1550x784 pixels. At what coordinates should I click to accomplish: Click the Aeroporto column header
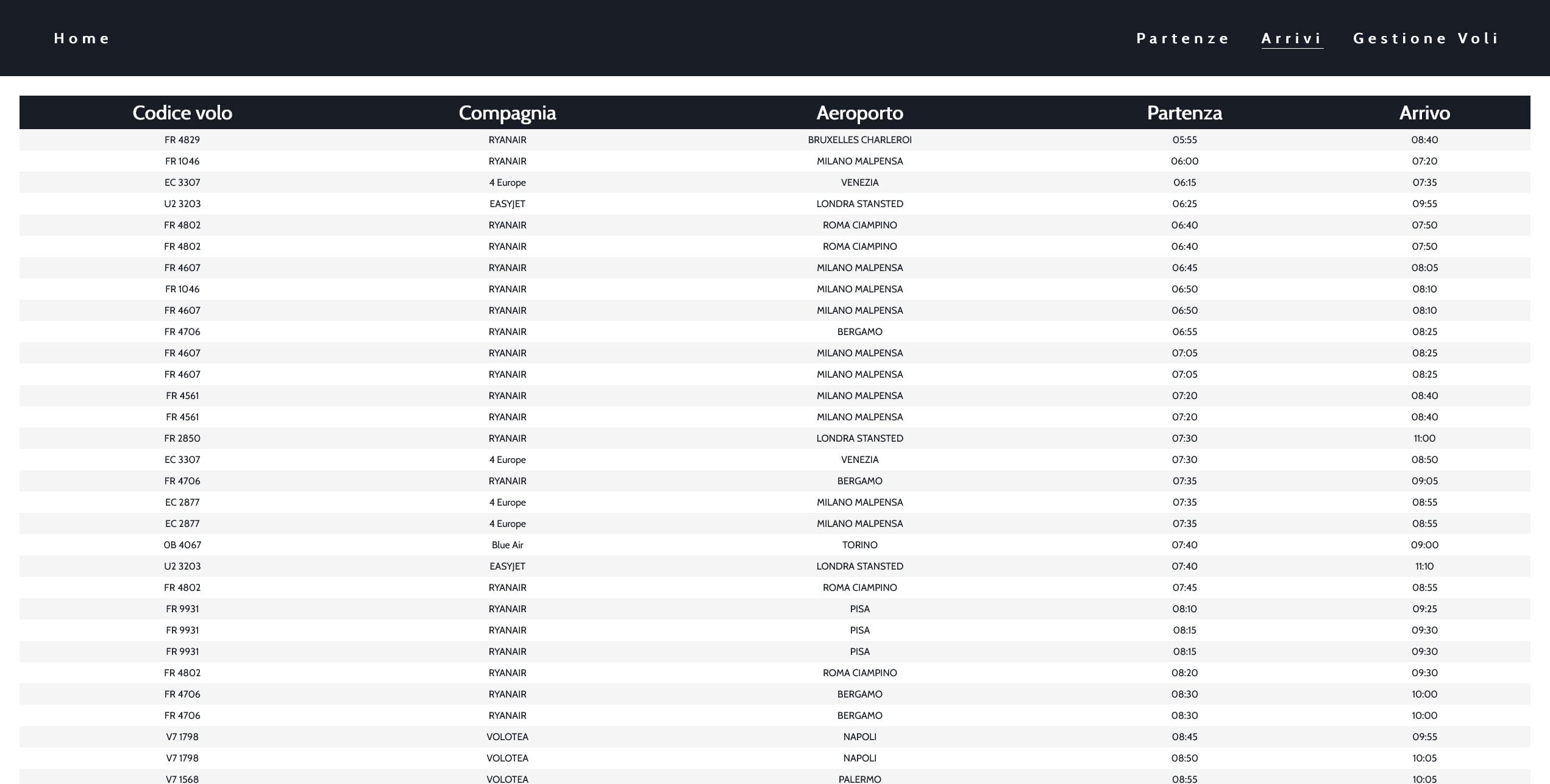pos(859,113)
